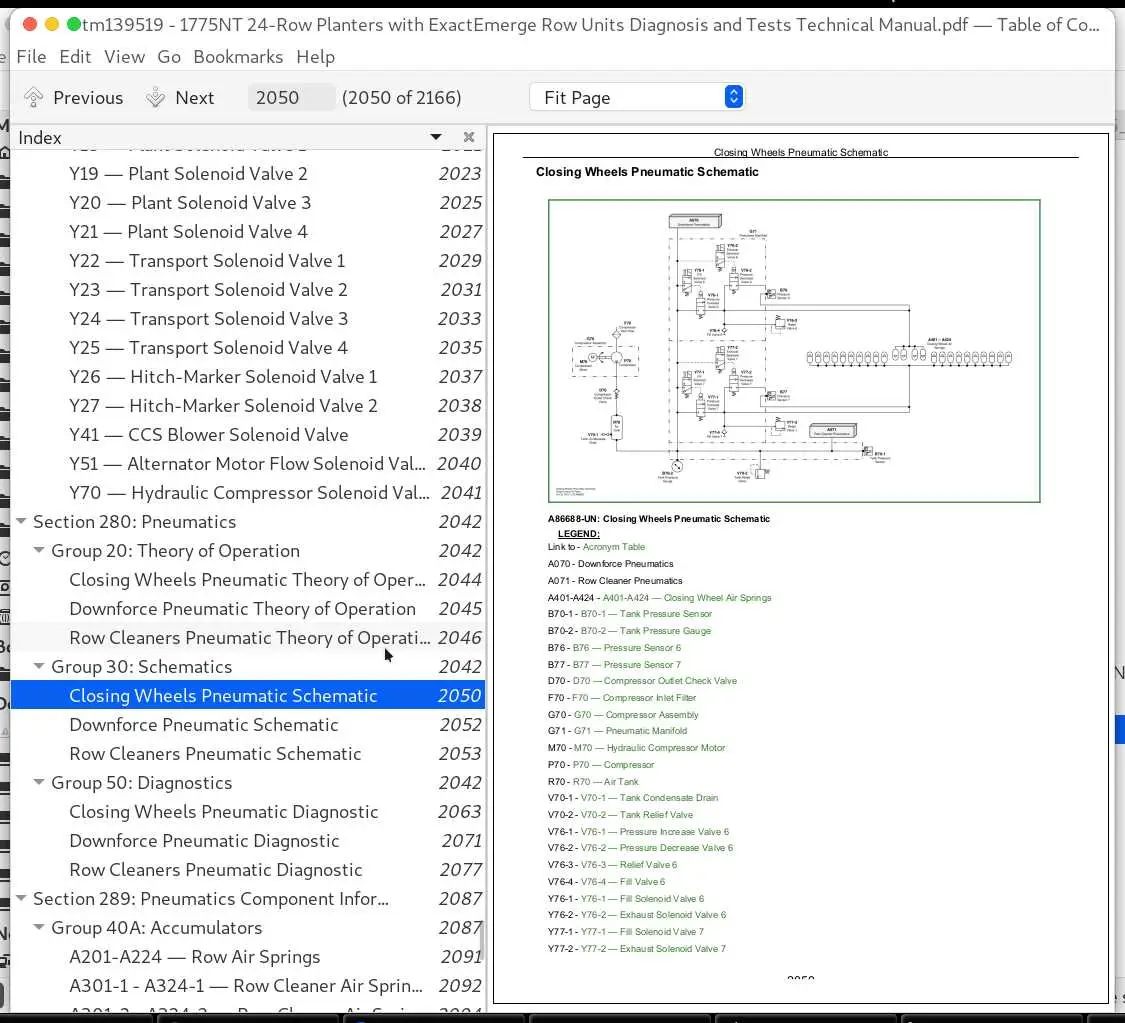Viewport: 1125px width, 1023px height.
Task: Collapse Group 20: Theory of Operation
Action: [39, 550]
